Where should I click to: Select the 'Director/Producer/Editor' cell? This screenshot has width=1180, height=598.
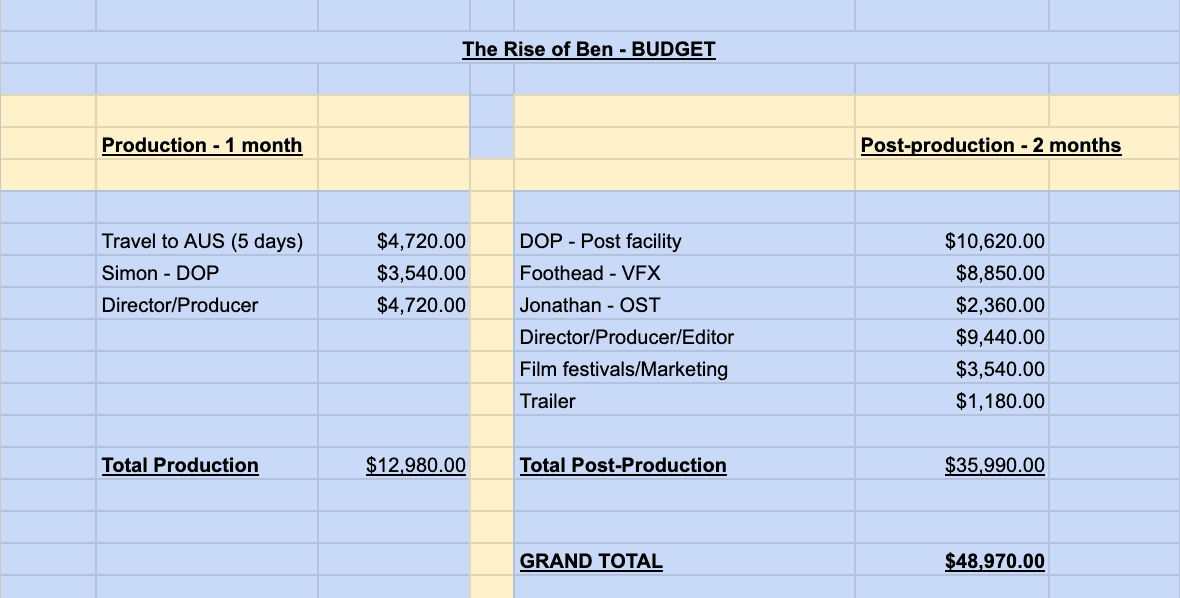(x=626, y=337)
